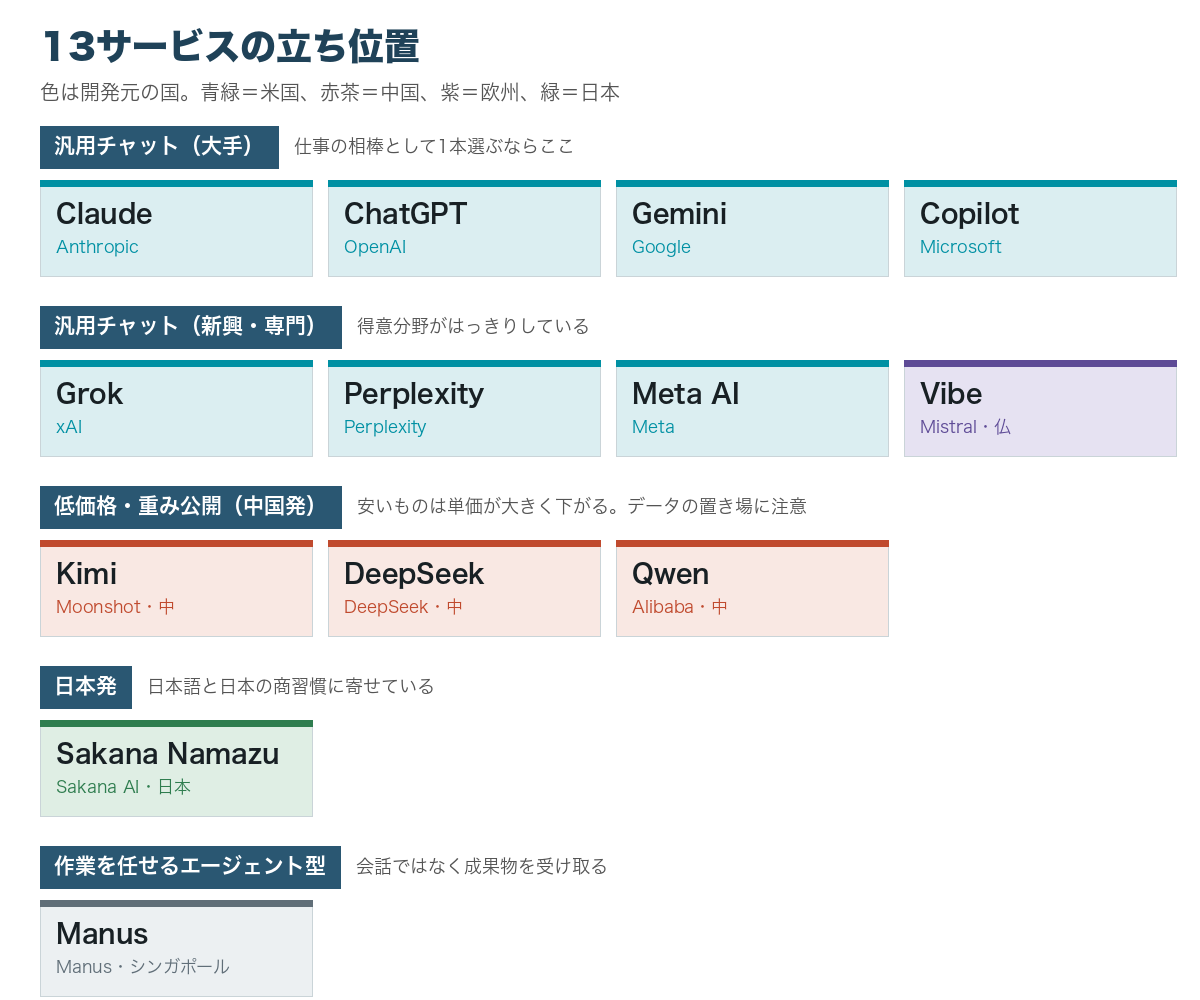Open the Kimi card by Moonshot
Image resolution: width=1200 pixels, height=1000 pixels.
(x=176, y=588)
